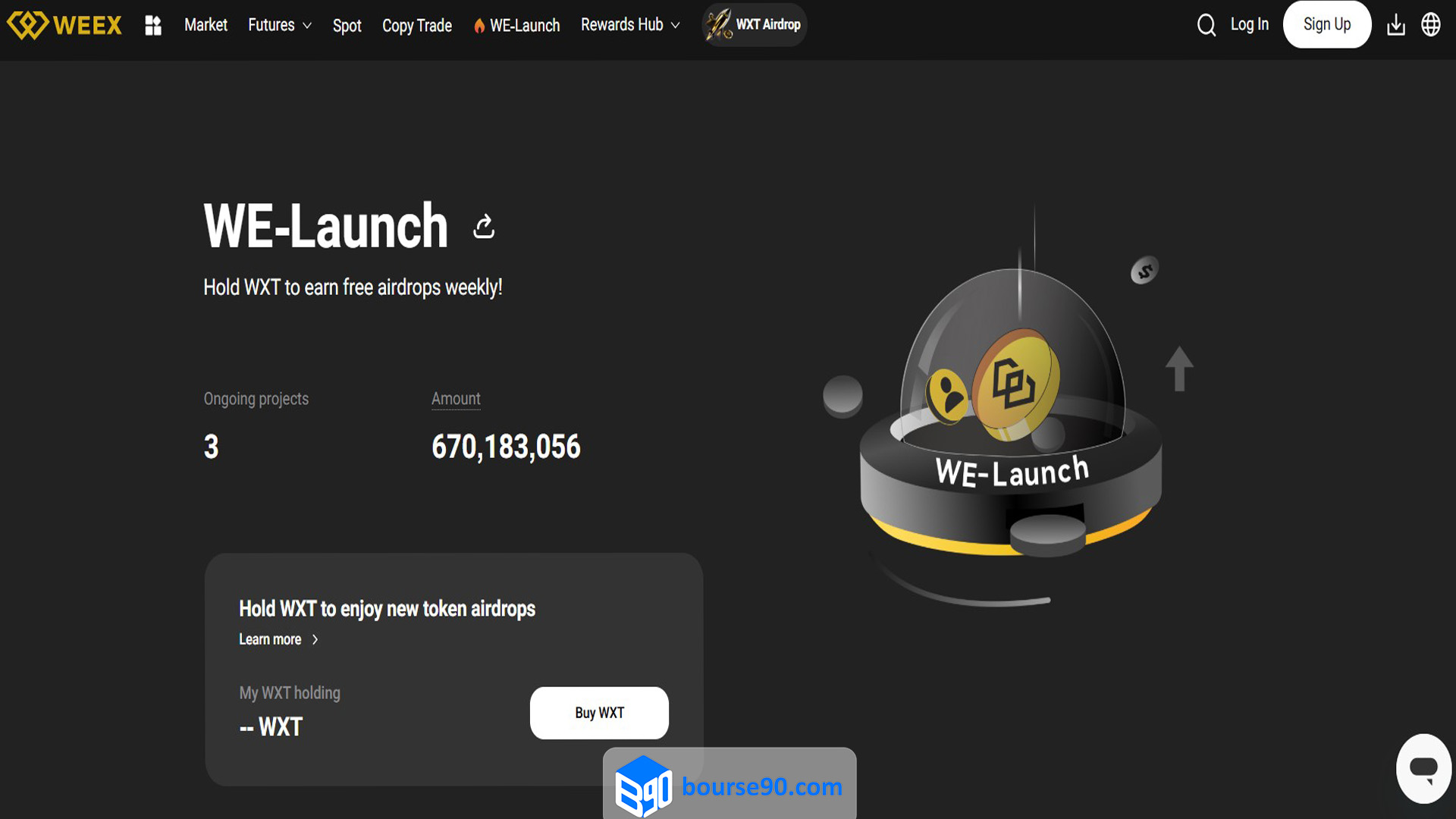Image resolution: width=1456 pixels, height=819 pixels.
Task: Open the apps grid menu icon
Action: click(x=153, y=25)
